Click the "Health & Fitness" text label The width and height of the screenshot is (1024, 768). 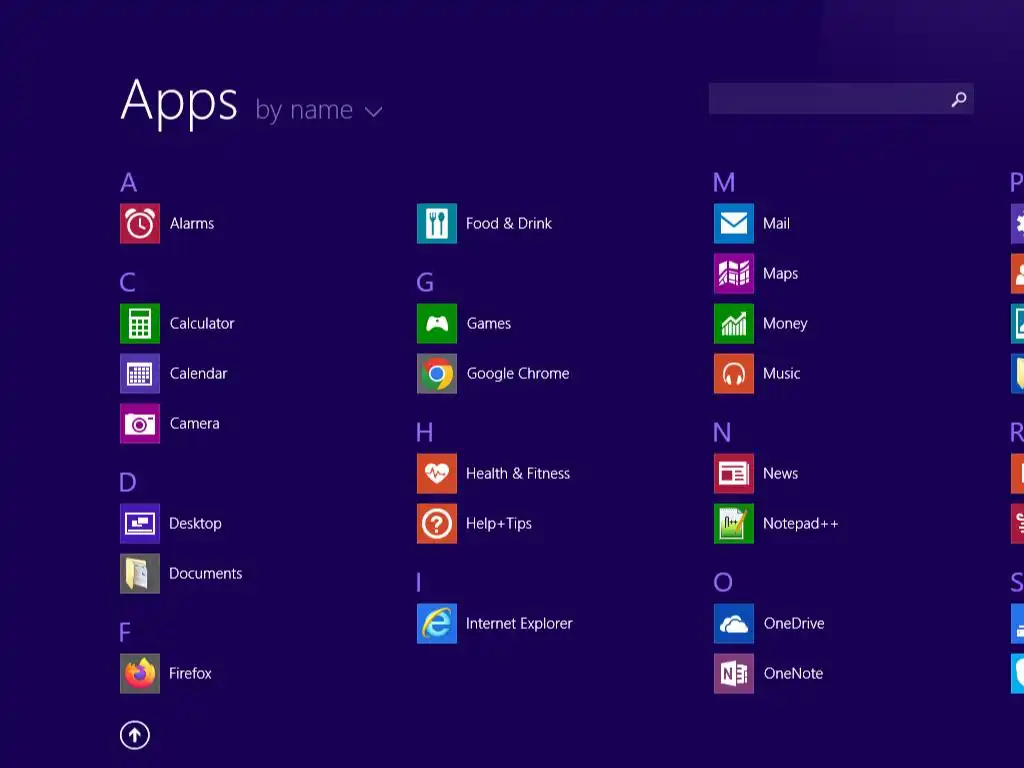click(518, 473)
